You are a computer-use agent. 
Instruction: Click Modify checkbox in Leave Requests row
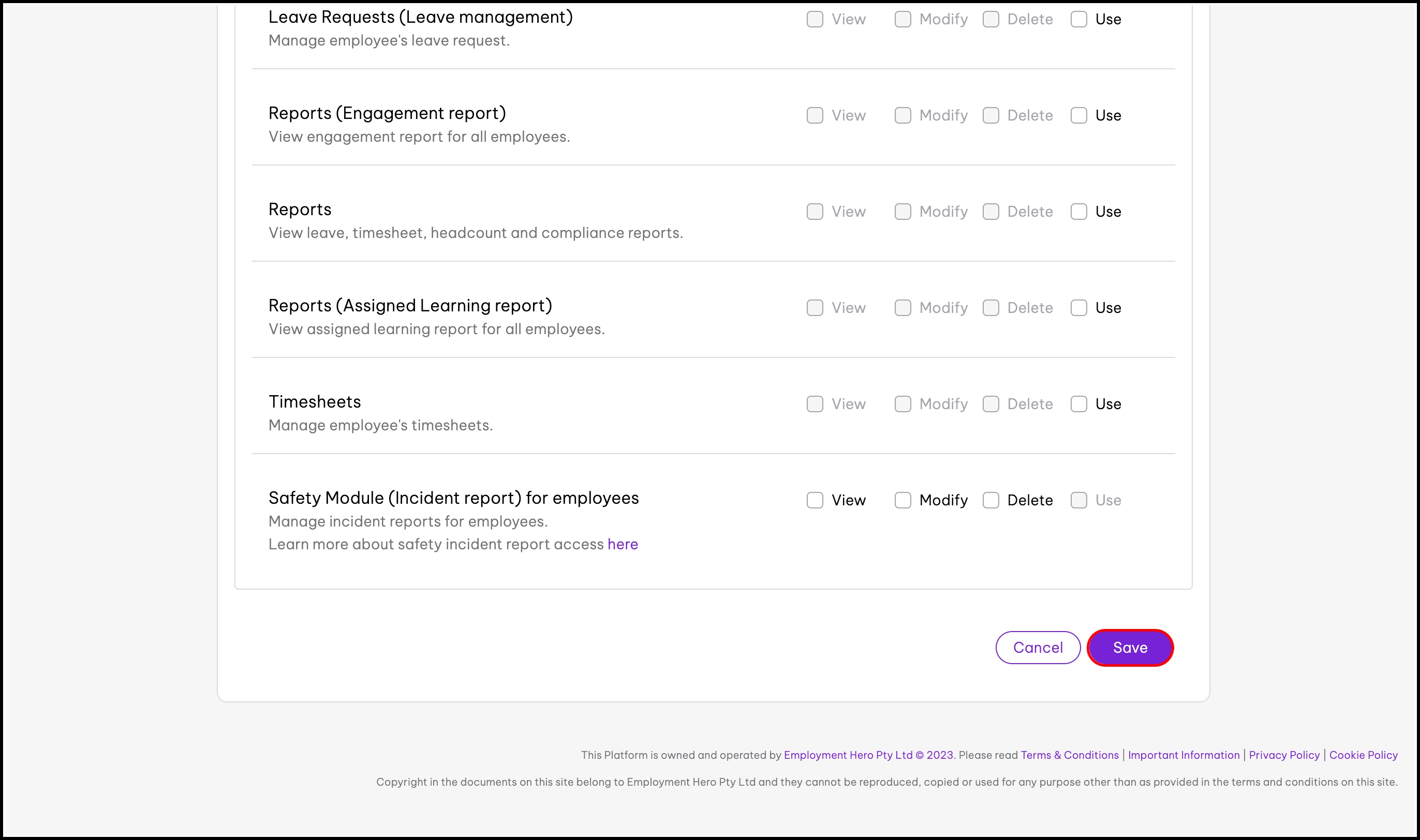coord(903,19)
